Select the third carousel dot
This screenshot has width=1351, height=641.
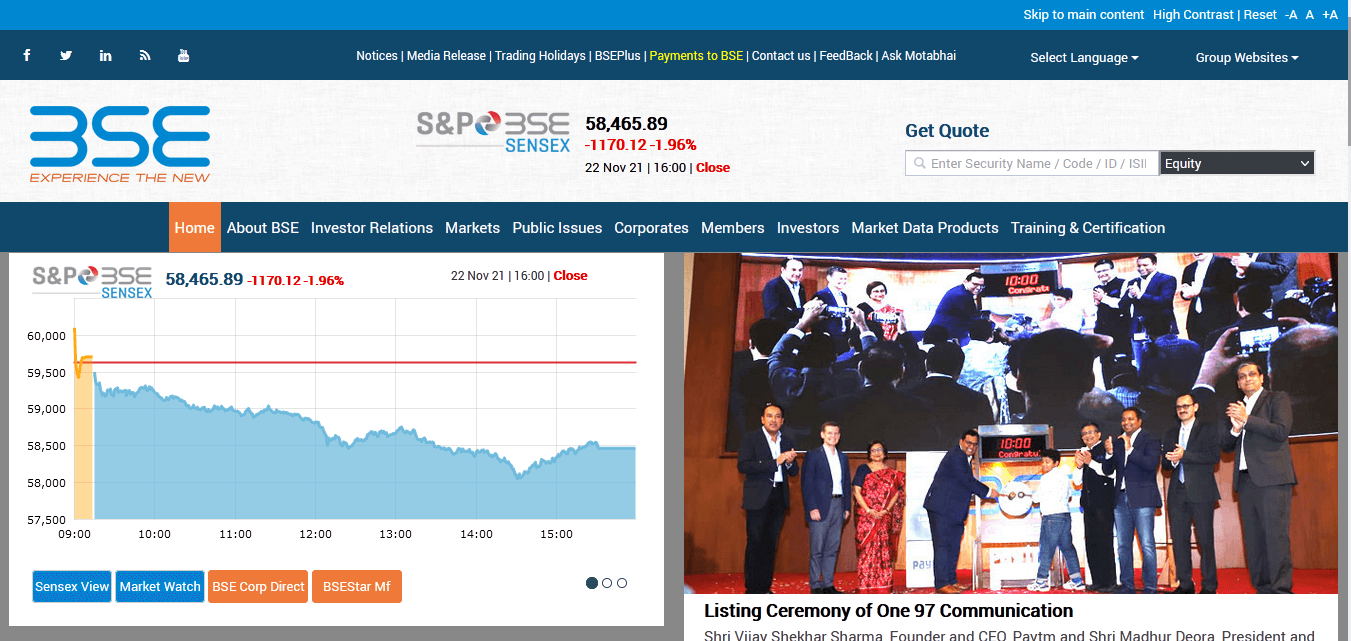click(x=621, y=582)
